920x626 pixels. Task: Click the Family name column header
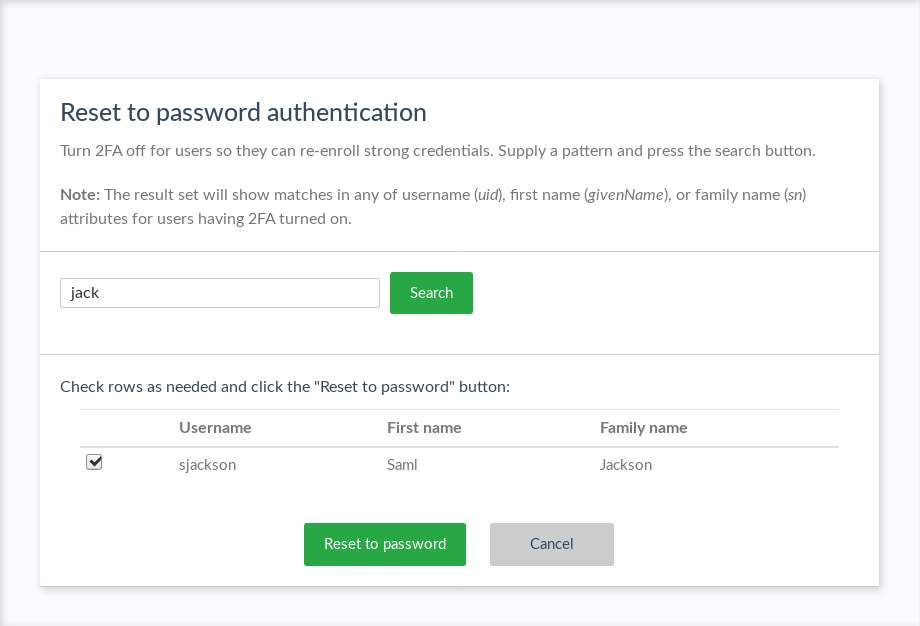tap(643, 427)
